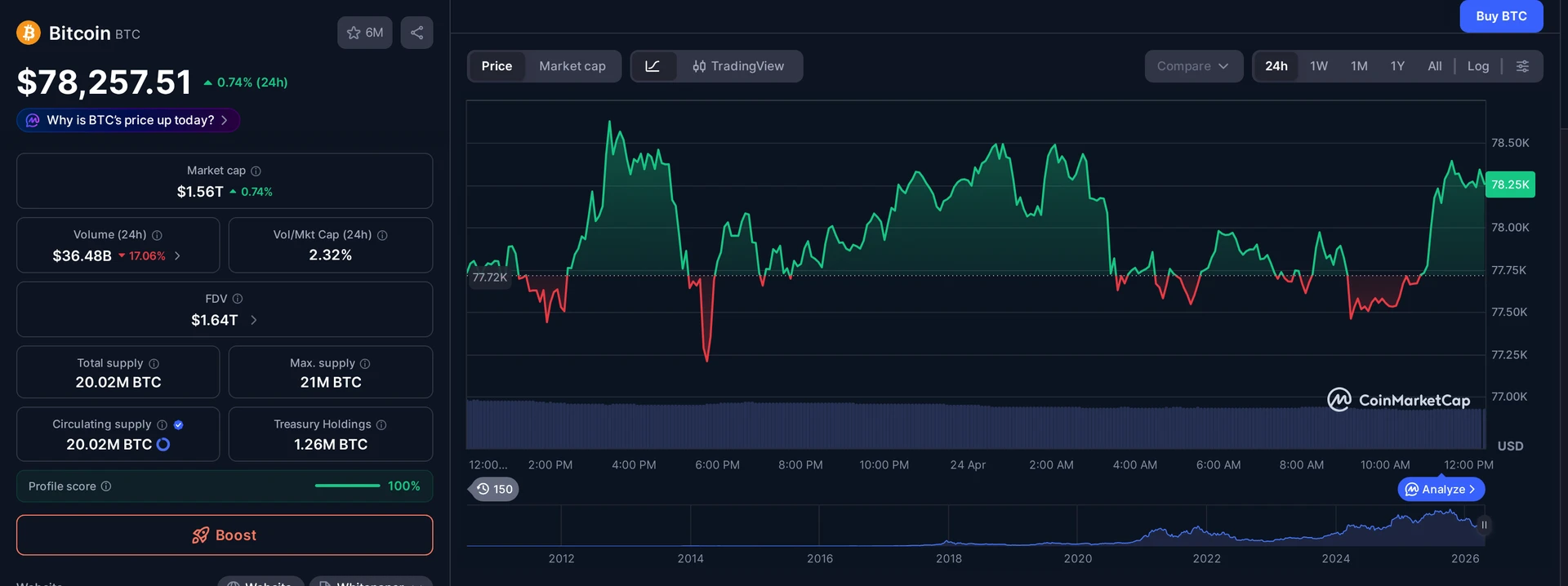Open the share icon button
This screenshot has height=586, width=1568.
tap(416, 33)
